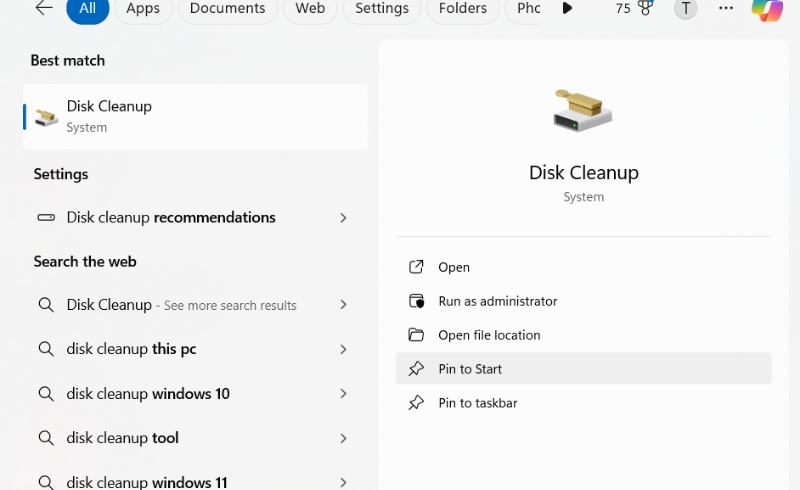Screen dimensions: 800x490
Task: Click search icon beside disk cleanup windows 11
Action: click(x=46, y=482)
